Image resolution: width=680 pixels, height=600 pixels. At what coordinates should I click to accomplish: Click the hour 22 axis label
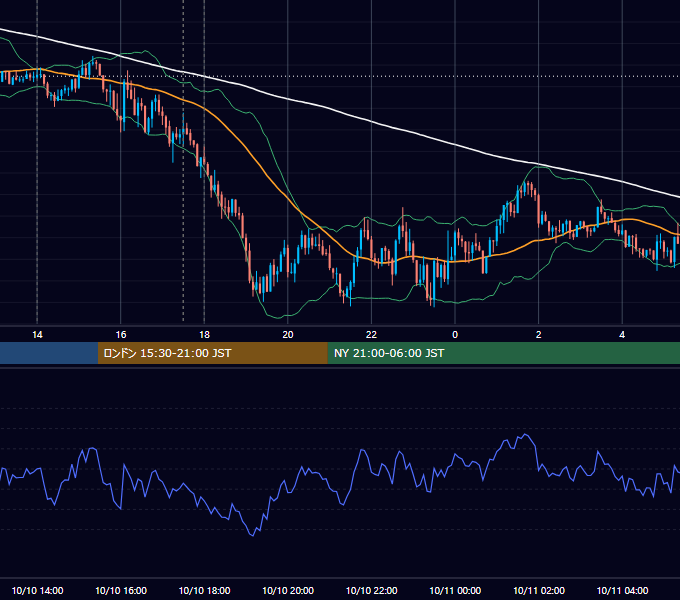371,335
